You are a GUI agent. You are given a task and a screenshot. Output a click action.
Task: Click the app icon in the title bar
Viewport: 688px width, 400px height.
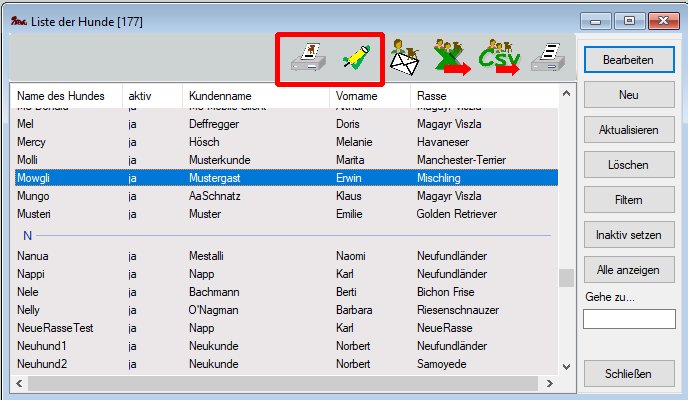pos(16,18)
